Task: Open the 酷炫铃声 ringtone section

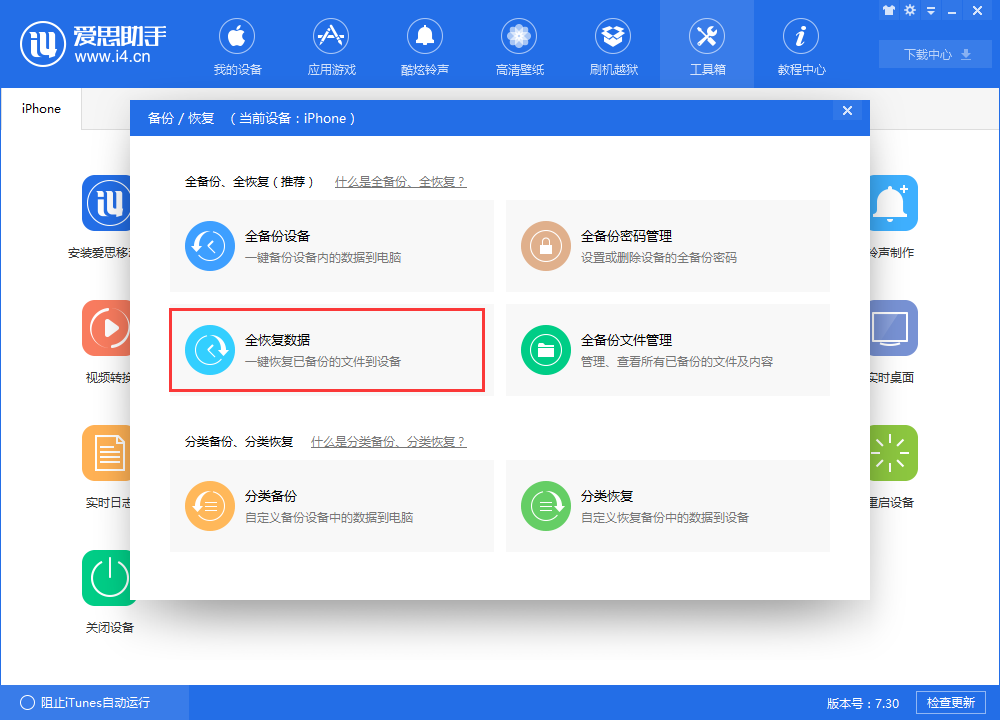Action: point(424,45)
